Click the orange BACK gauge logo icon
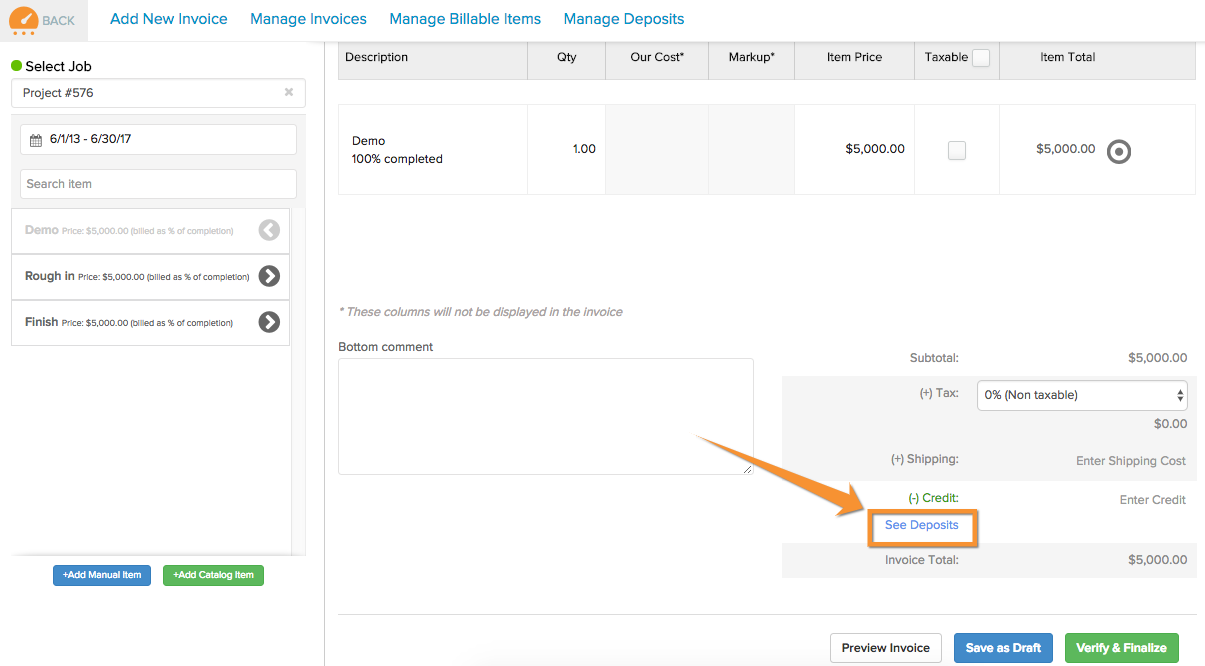The image size is (1205, 666). point(24,20)
